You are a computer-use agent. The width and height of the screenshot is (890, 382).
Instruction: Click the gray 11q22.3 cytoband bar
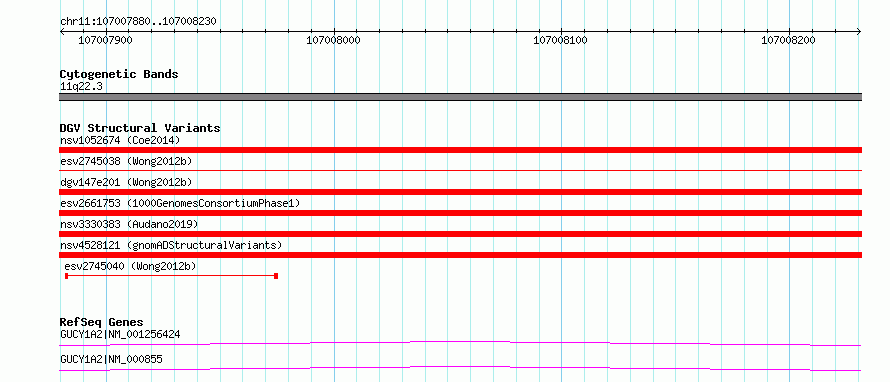(x=460, y=97)
